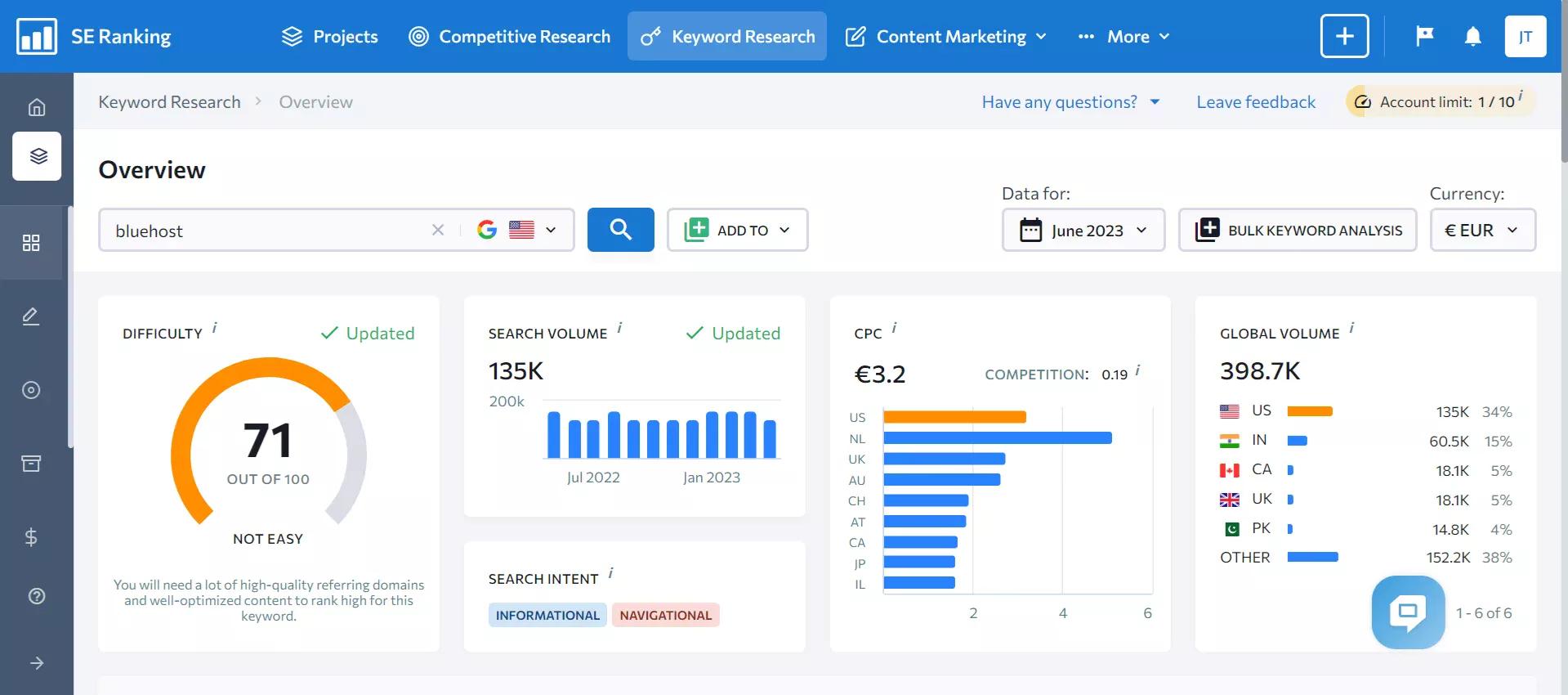This screenshot has height=695, width=1568.
Task: Open notifications bell
Action: (x=1473, y=36)
